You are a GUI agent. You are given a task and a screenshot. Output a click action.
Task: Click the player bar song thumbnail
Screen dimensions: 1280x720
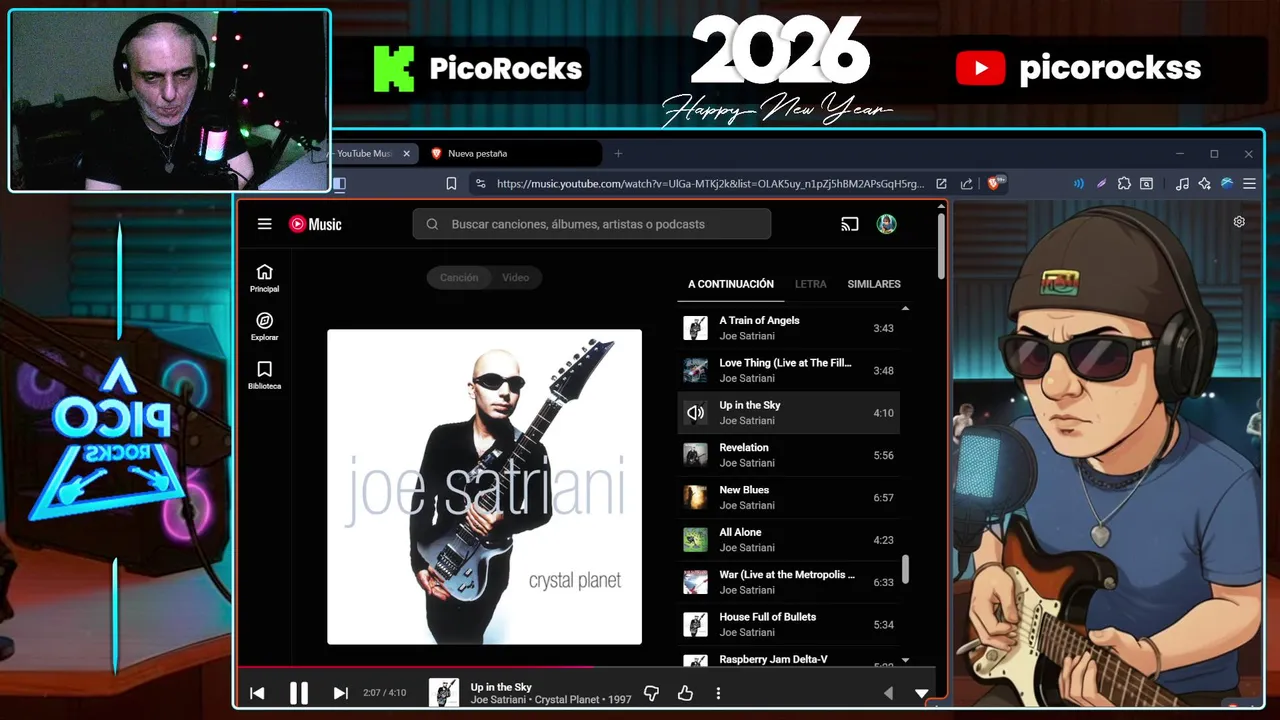[444, 693]
